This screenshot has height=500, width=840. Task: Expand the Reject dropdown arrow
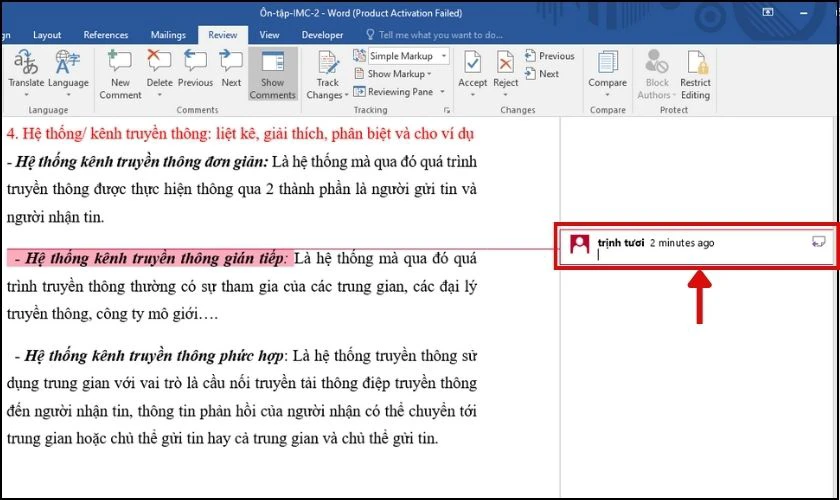pos(505,95)
